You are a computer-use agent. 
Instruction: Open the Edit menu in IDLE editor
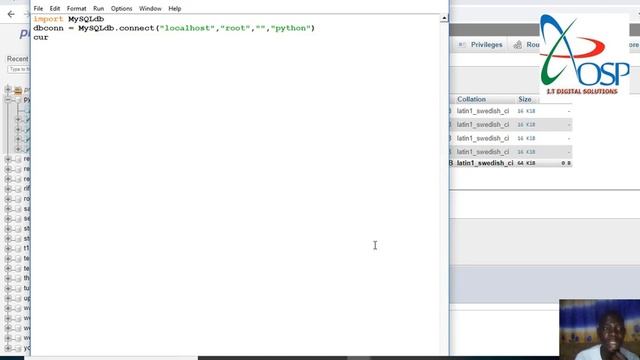[55, 8]
